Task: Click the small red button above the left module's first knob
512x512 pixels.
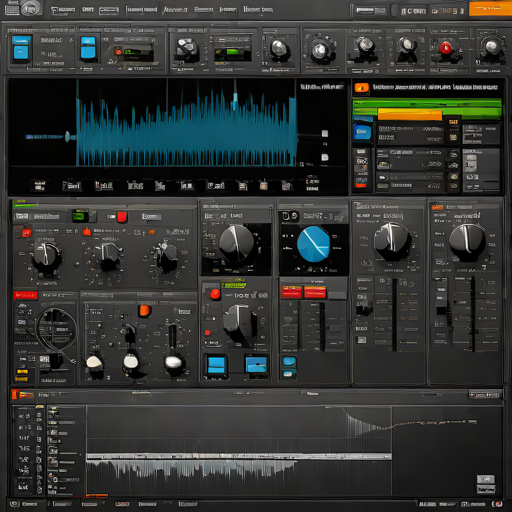Action: tap(26, 232)
